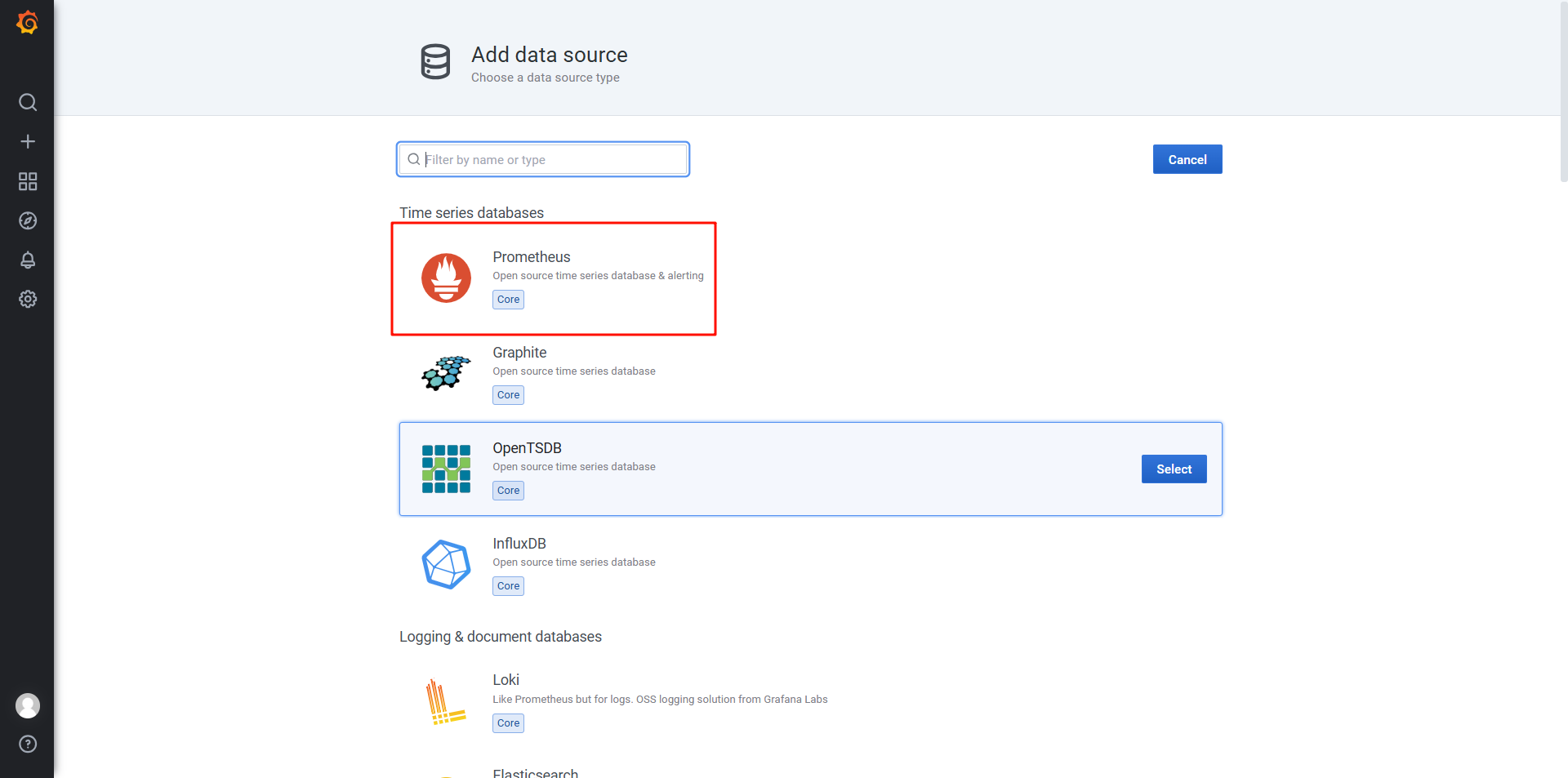Open the Create plus menu in the sidebar
The width and height of the screenshot is (1568, 778).
click(28, 141)
